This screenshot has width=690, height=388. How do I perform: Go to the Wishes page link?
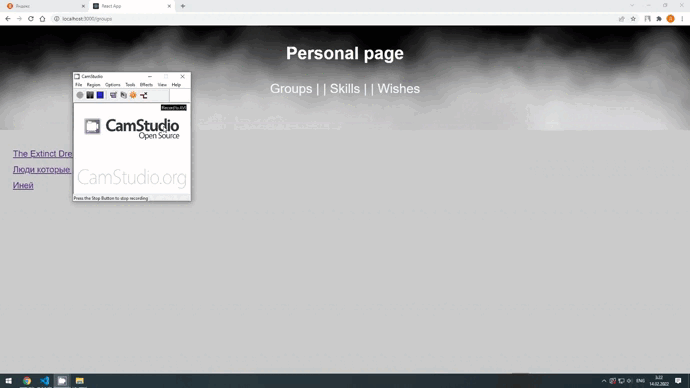pos(399,88)
